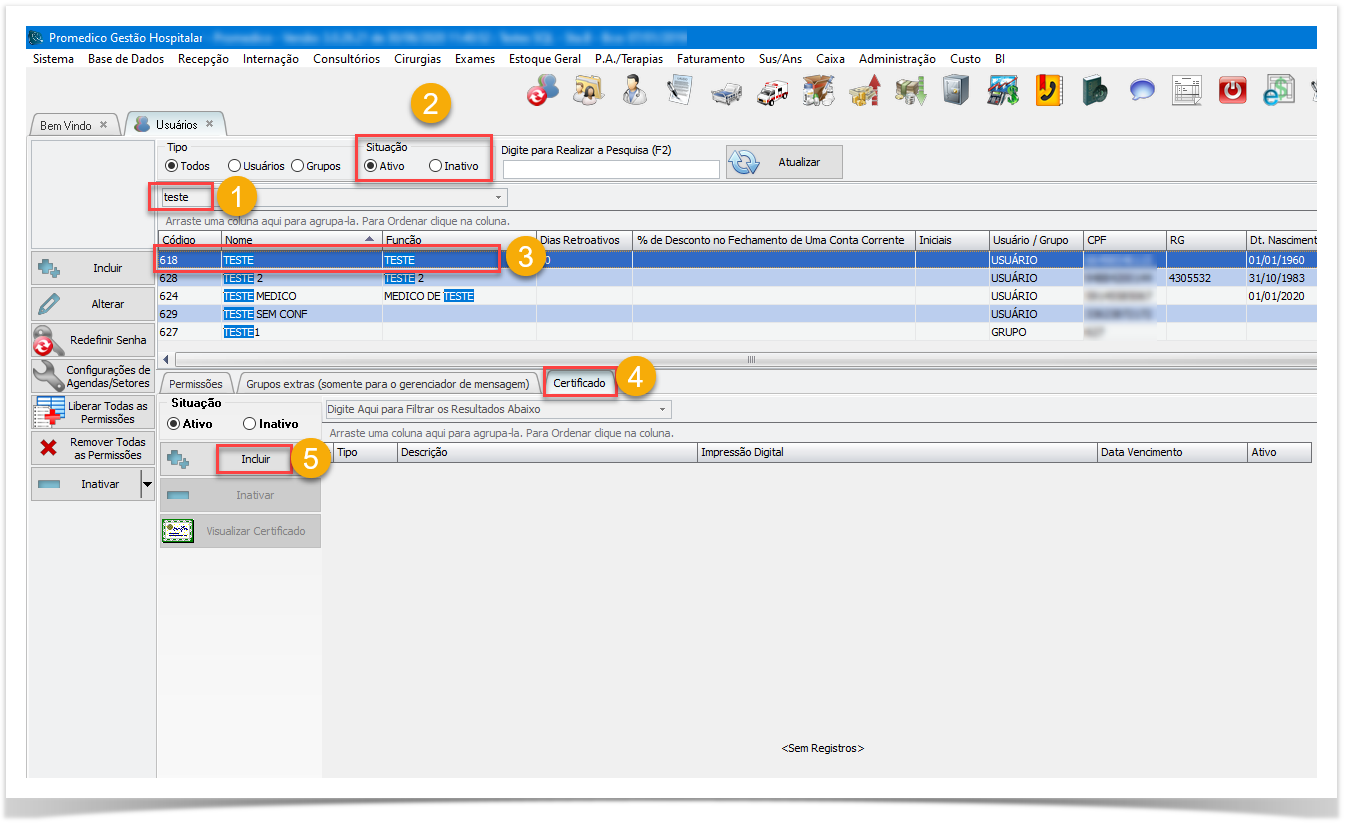Image resolution: width=1351 pixels, height=827 pixels.
Task: Click the blue chat bubble icon
Action: [x=1142, y=92]
